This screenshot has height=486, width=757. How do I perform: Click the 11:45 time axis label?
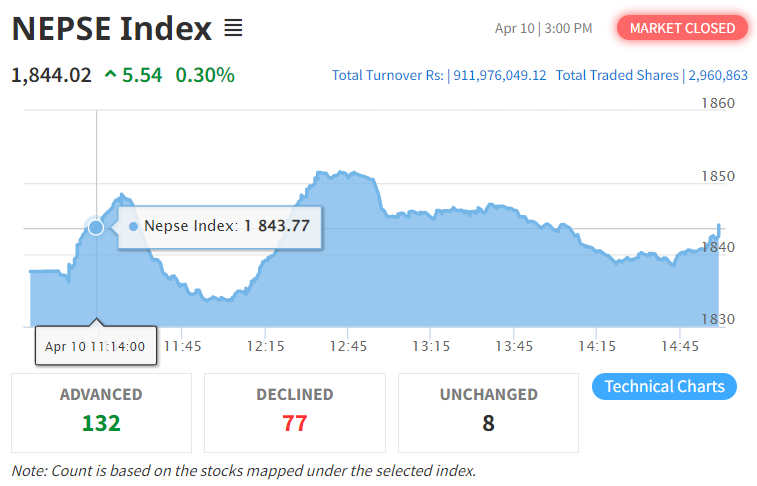(x=182, y=346)
